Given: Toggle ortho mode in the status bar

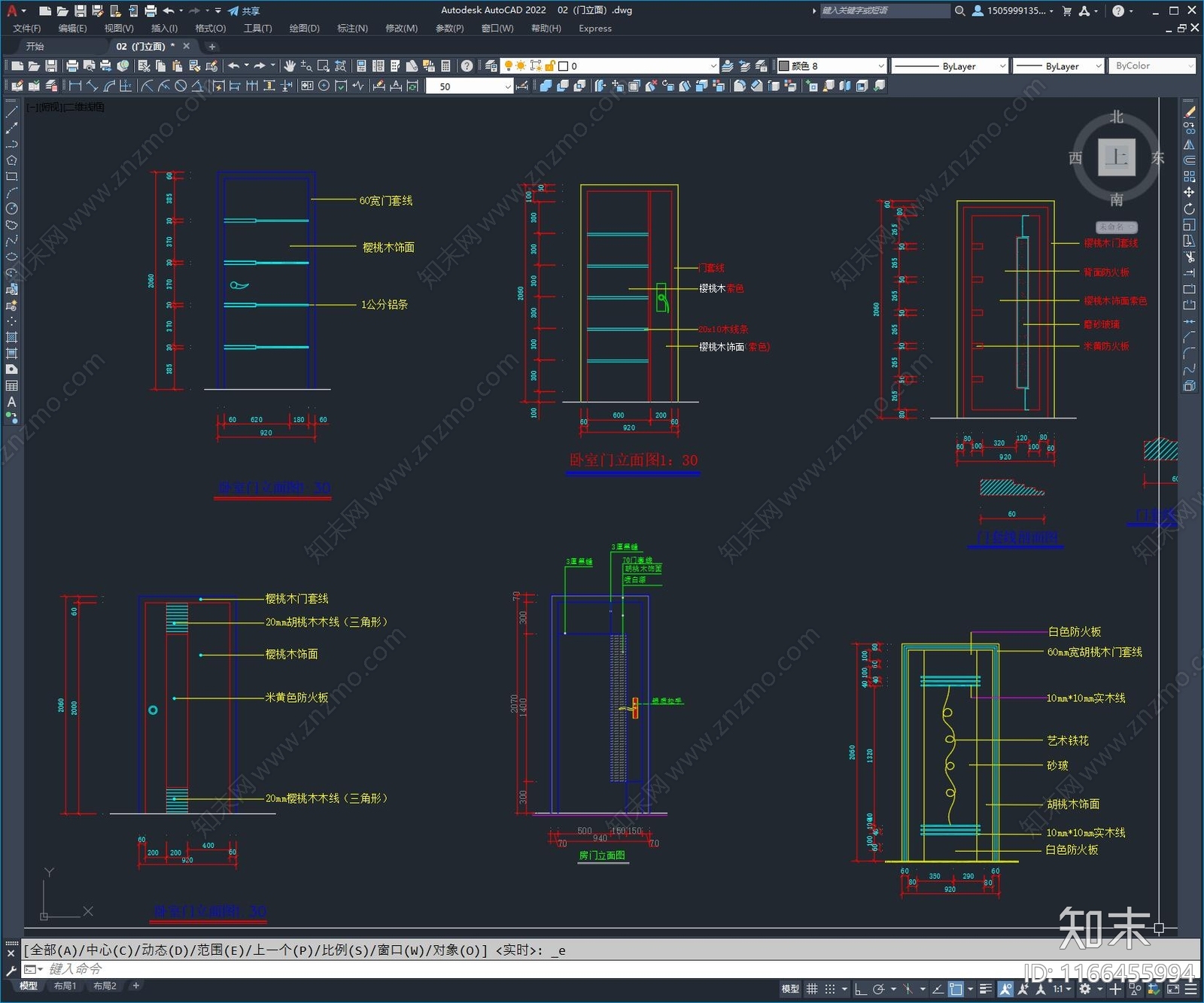Looking at the screenshot, I should (860, 989).
